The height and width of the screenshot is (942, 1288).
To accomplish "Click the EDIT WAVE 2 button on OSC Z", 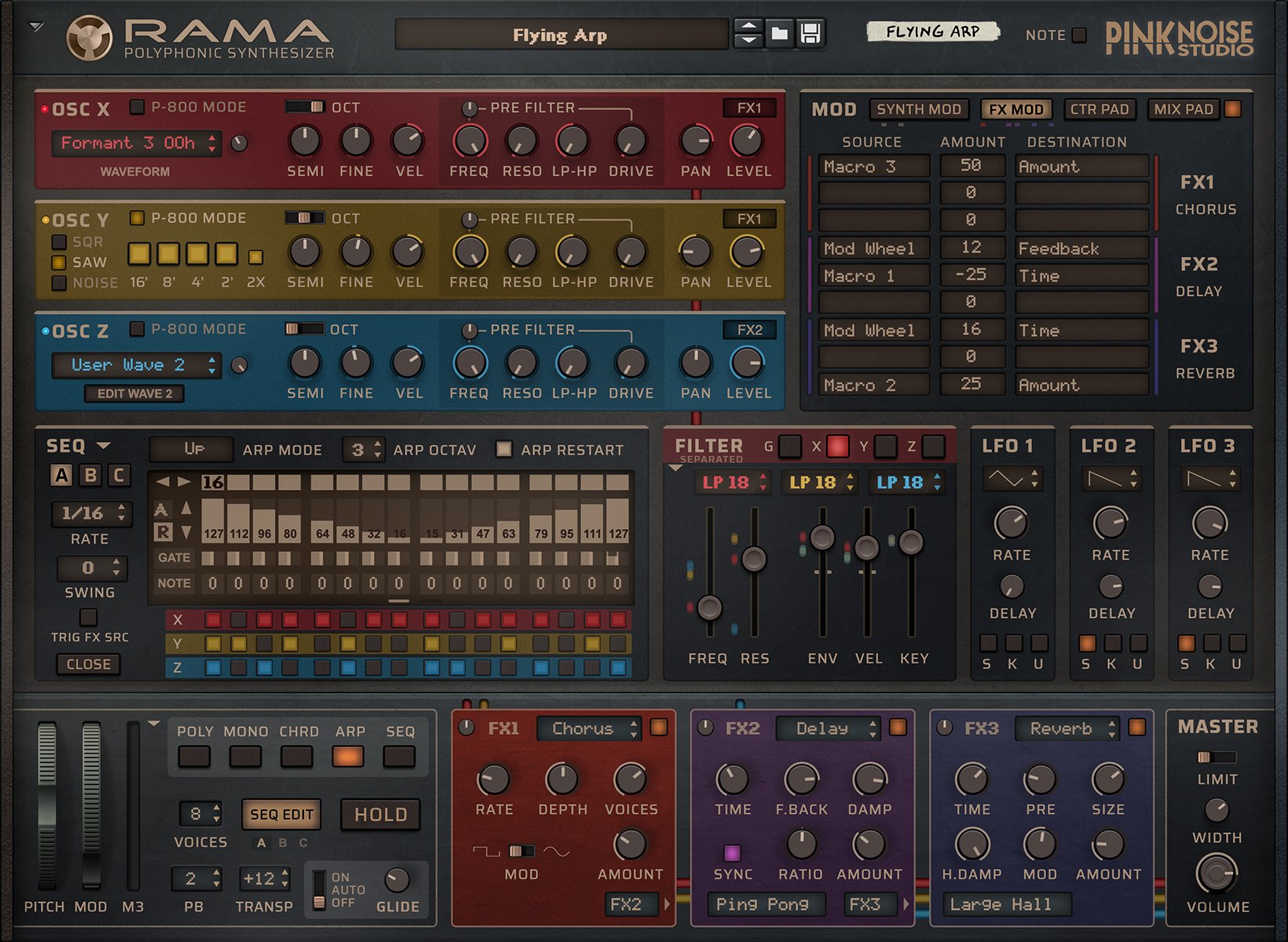I will [x=134, y=393].
